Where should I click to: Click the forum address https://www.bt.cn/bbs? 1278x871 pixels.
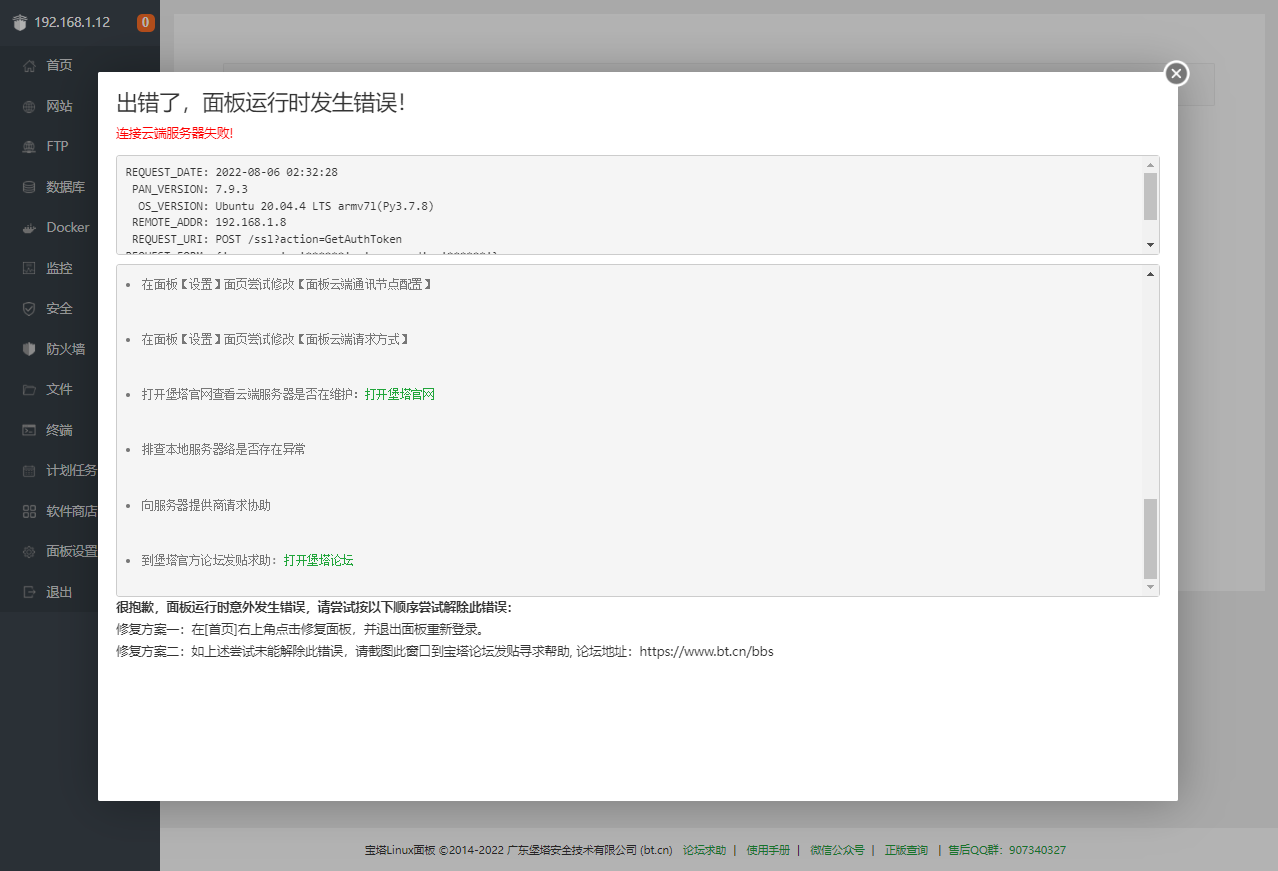[x=706, y=652]
